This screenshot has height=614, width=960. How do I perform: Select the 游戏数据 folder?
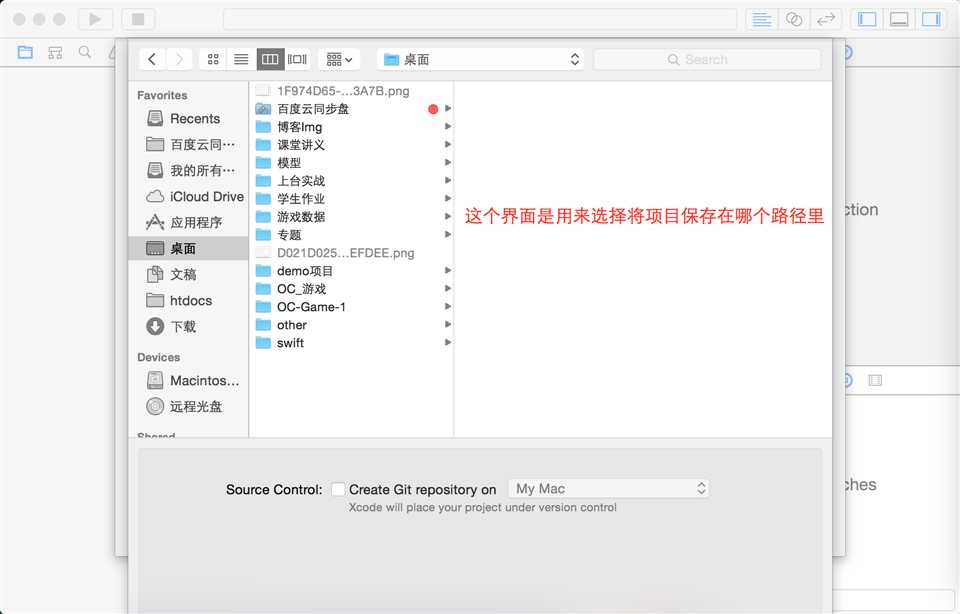352,217
